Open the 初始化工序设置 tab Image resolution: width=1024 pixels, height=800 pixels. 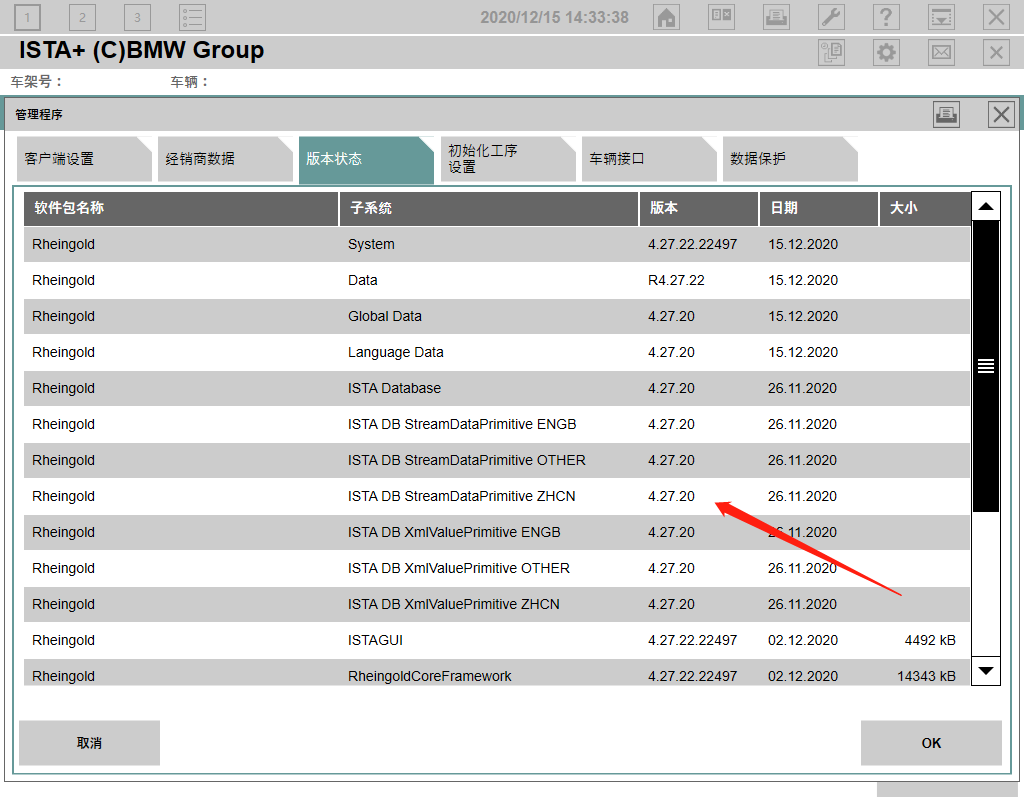point(508,159)
